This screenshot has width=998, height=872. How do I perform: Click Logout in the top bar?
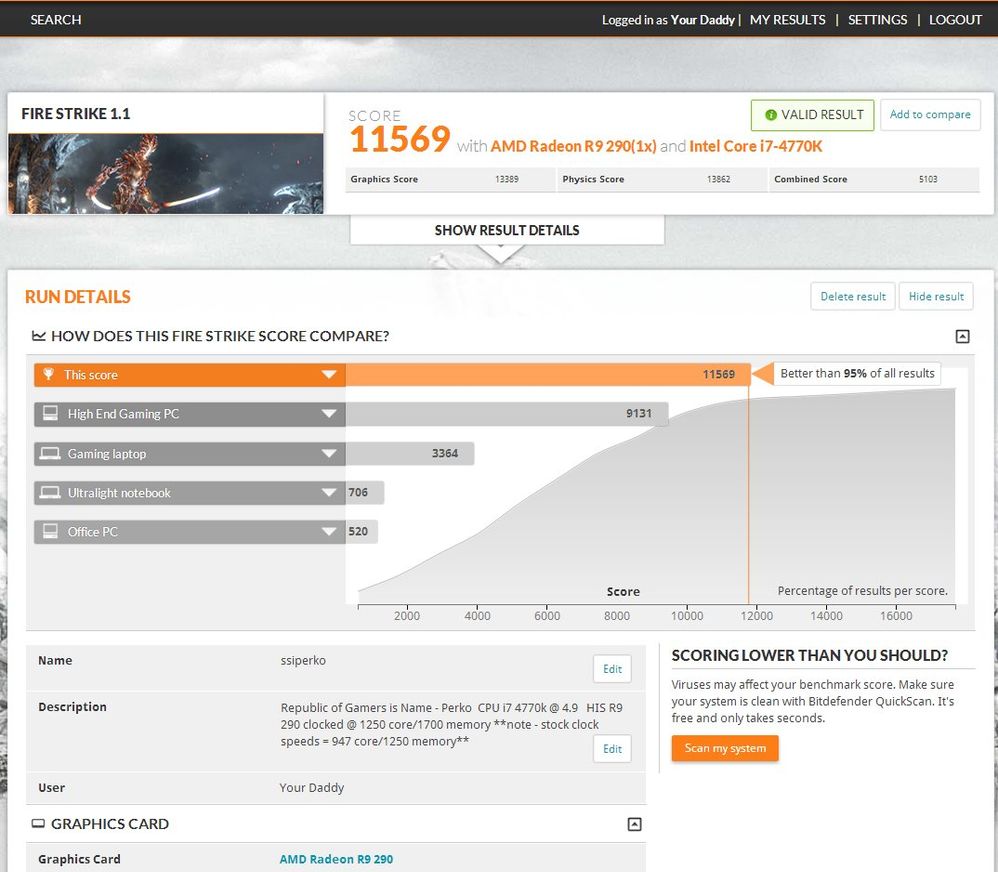tap(955, 20)
